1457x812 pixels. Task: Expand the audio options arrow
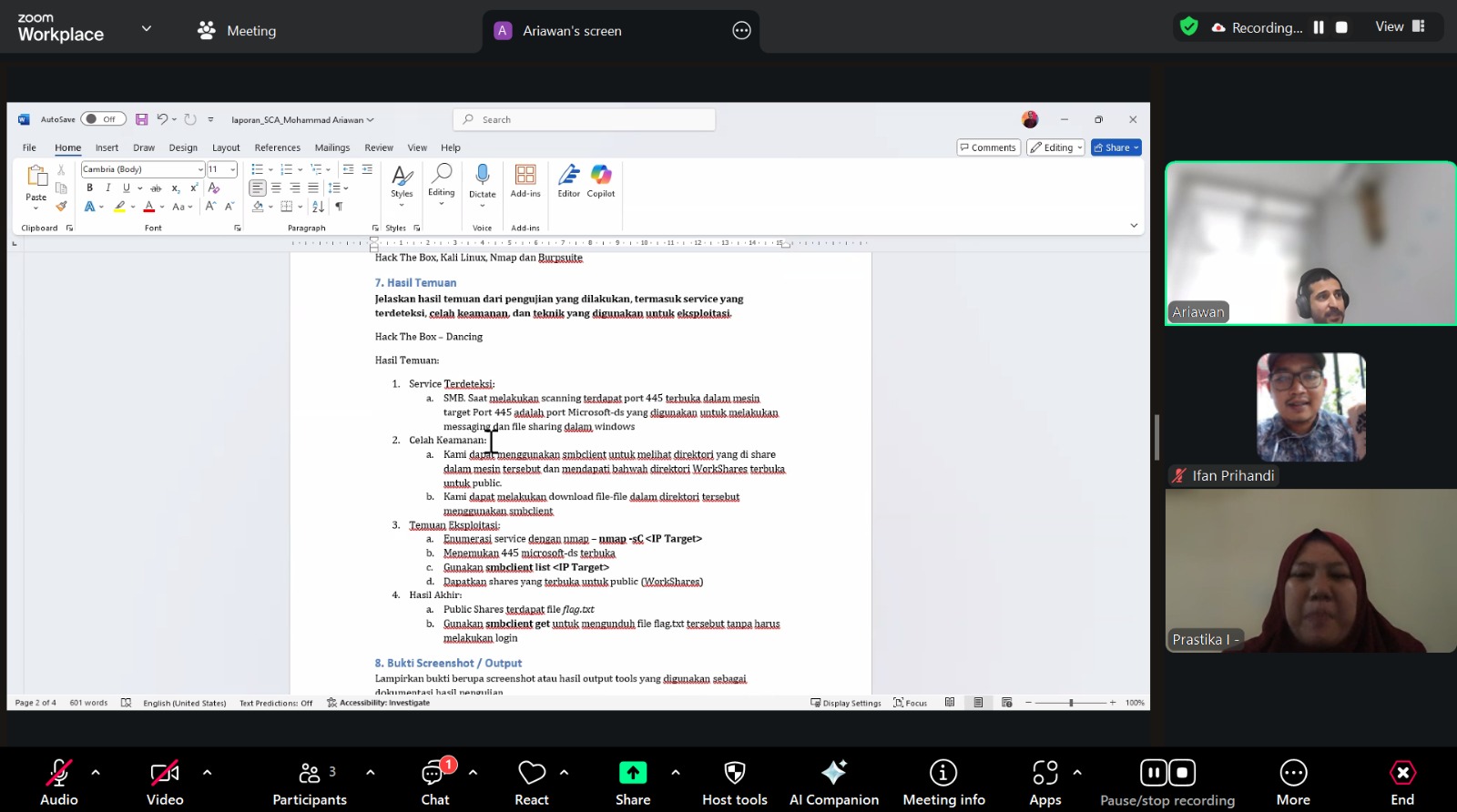pos(96,772)
